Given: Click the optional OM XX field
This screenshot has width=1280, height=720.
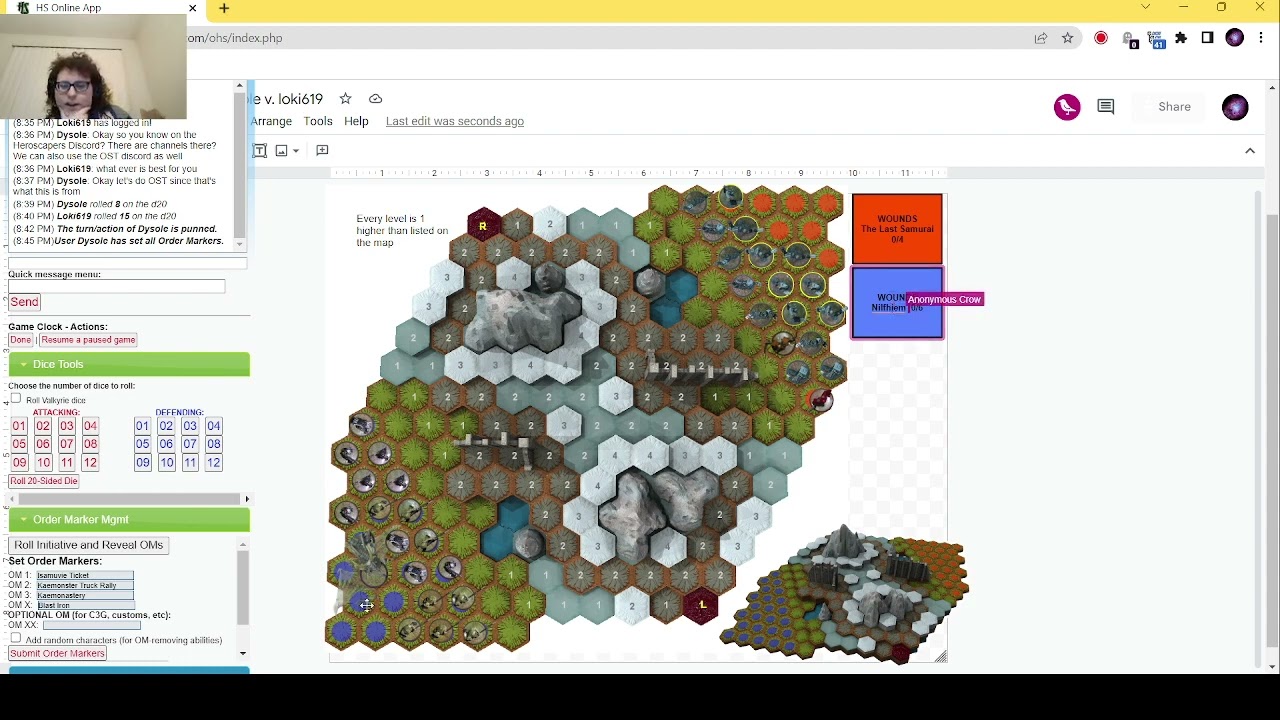Looking at the screenshot, I should tap(91, 626).
